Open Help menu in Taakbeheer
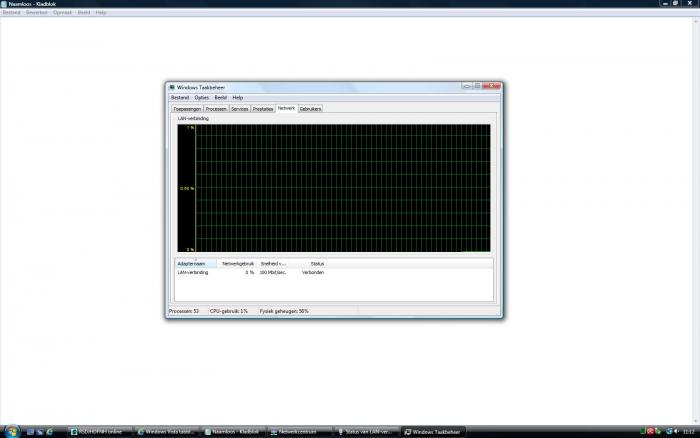This screenshot has width=700, height=438. tap(238, 97)
